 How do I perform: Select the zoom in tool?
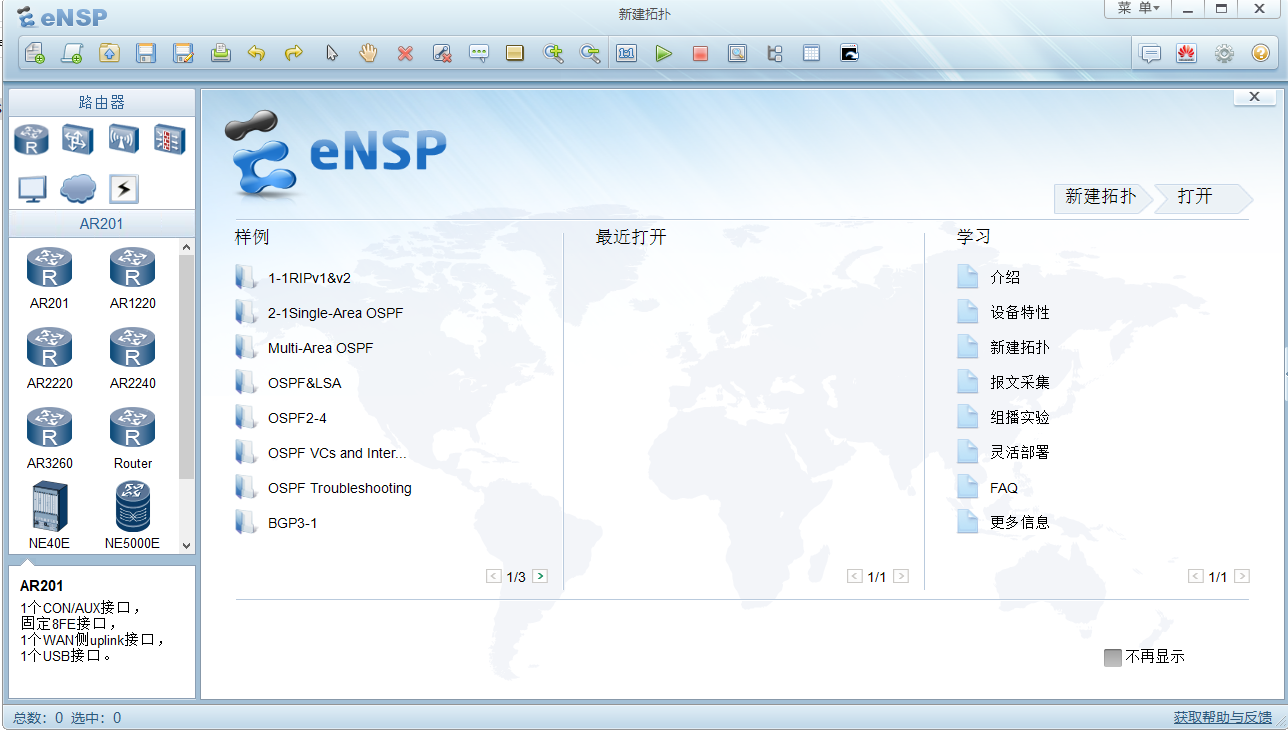pyautogui.click(x=554, y=53)
